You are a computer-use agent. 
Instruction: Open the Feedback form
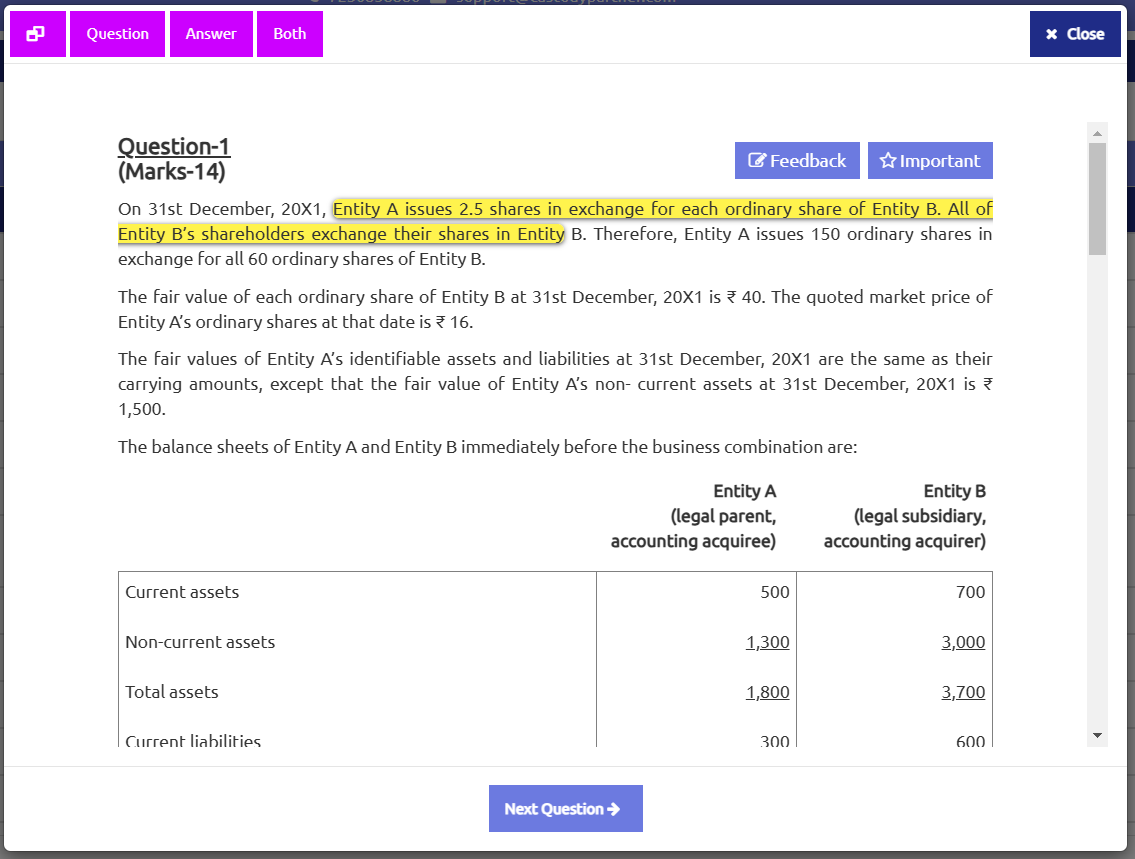coord(797,161)
